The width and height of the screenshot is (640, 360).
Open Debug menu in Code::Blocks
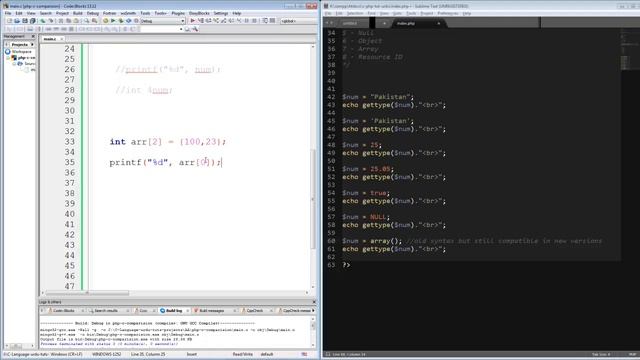pos(93,13)
